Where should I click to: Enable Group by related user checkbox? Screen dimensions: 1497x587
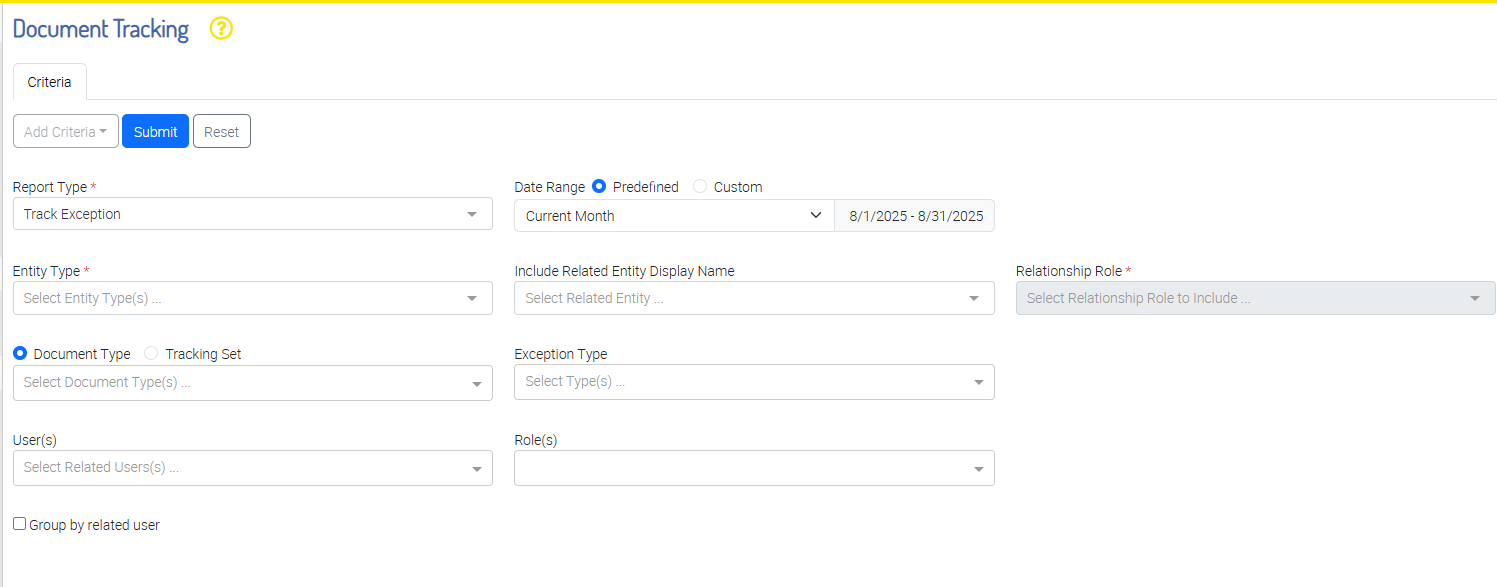pyautogui.click(x=19, y=524)
